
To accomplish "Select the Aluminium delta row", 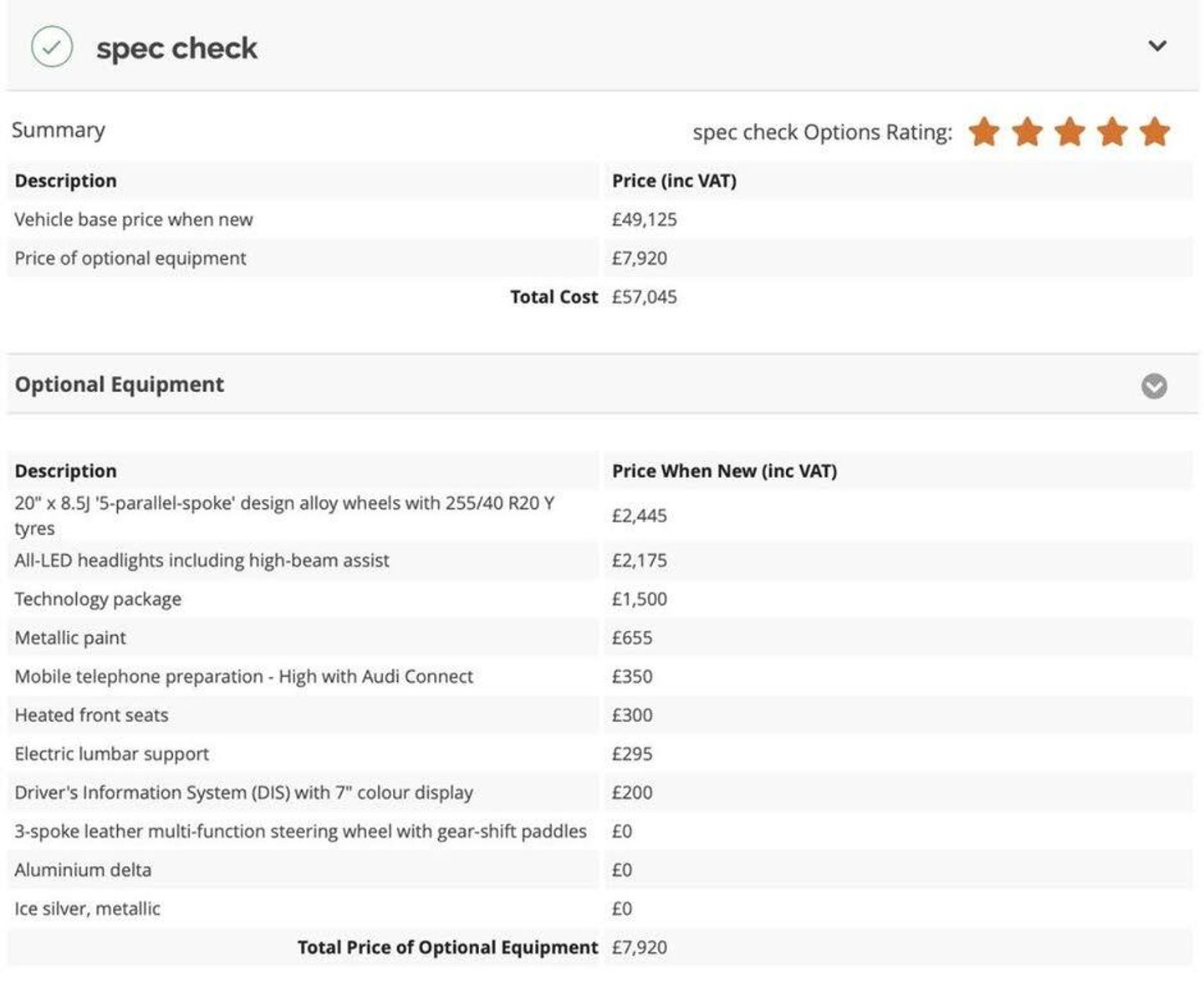I will click(83, 870).
